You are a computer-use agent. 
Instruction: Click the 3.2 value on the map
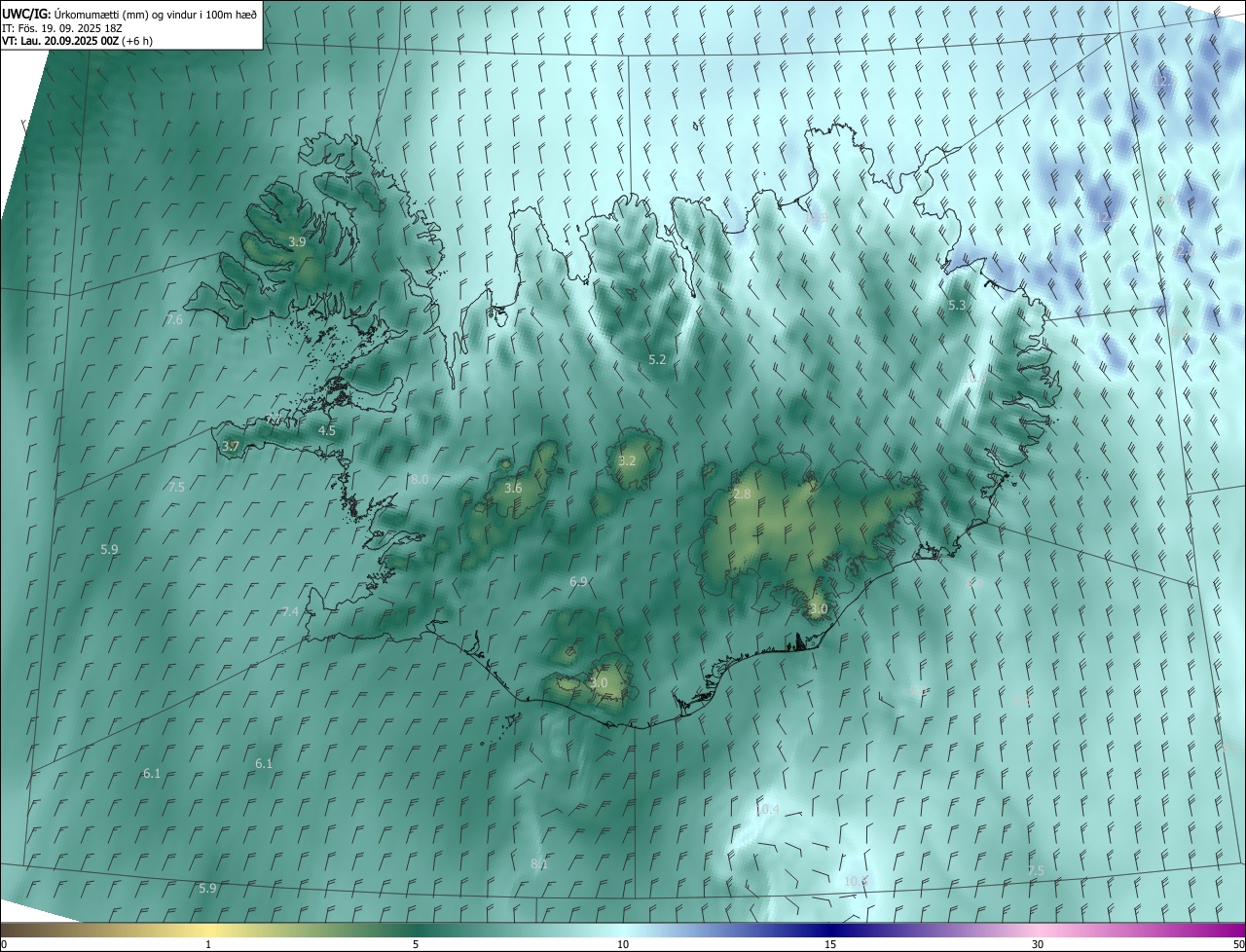pyautogui.click(x=626, y=460)
